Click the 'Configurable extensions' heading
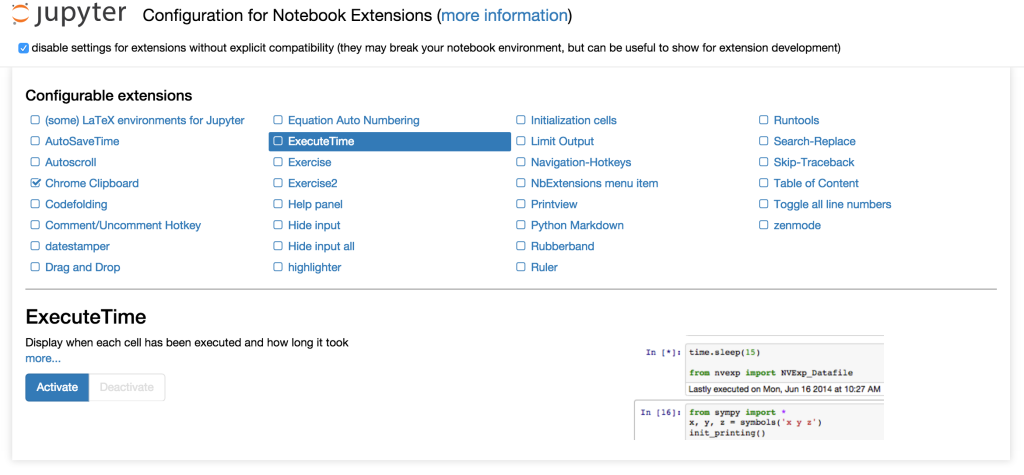This screenshot has height=475, width=1024. [x=109, y=96]
